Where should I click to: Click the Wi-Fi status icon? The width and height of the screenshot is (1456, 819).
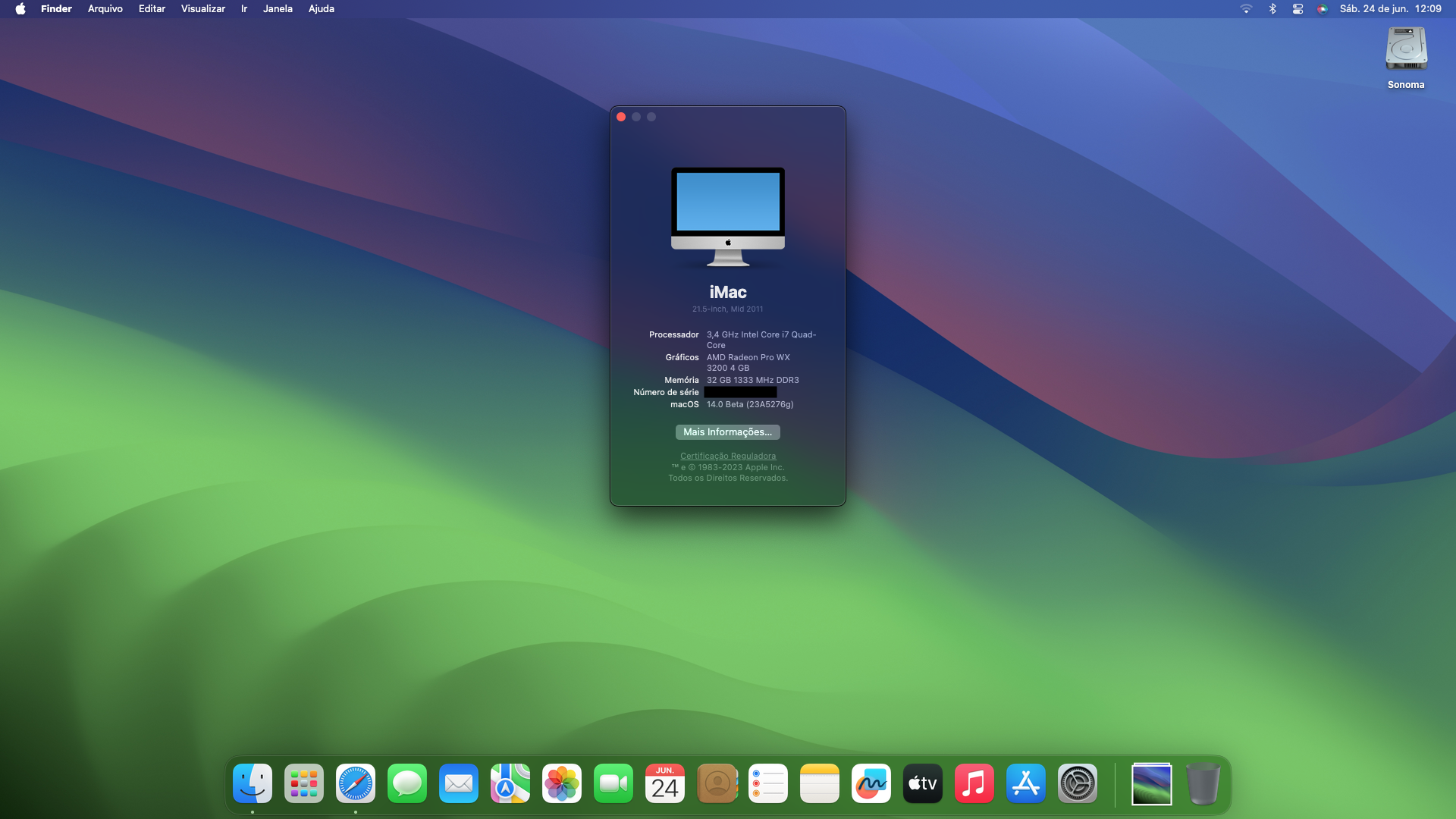1246,9
